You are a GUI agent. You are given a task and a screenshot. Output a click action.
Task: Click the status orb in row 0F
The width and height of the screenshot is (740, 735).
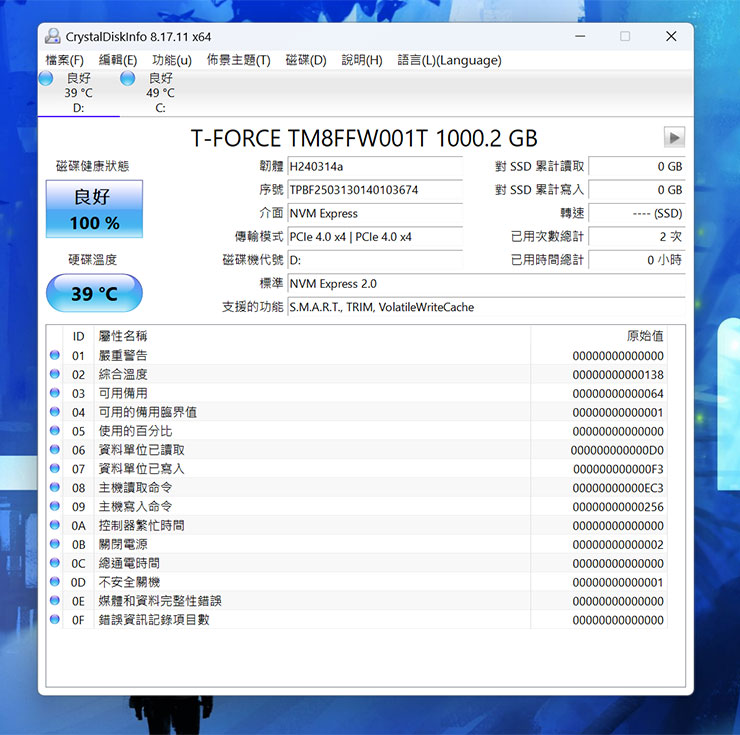[x=55, y=619]
